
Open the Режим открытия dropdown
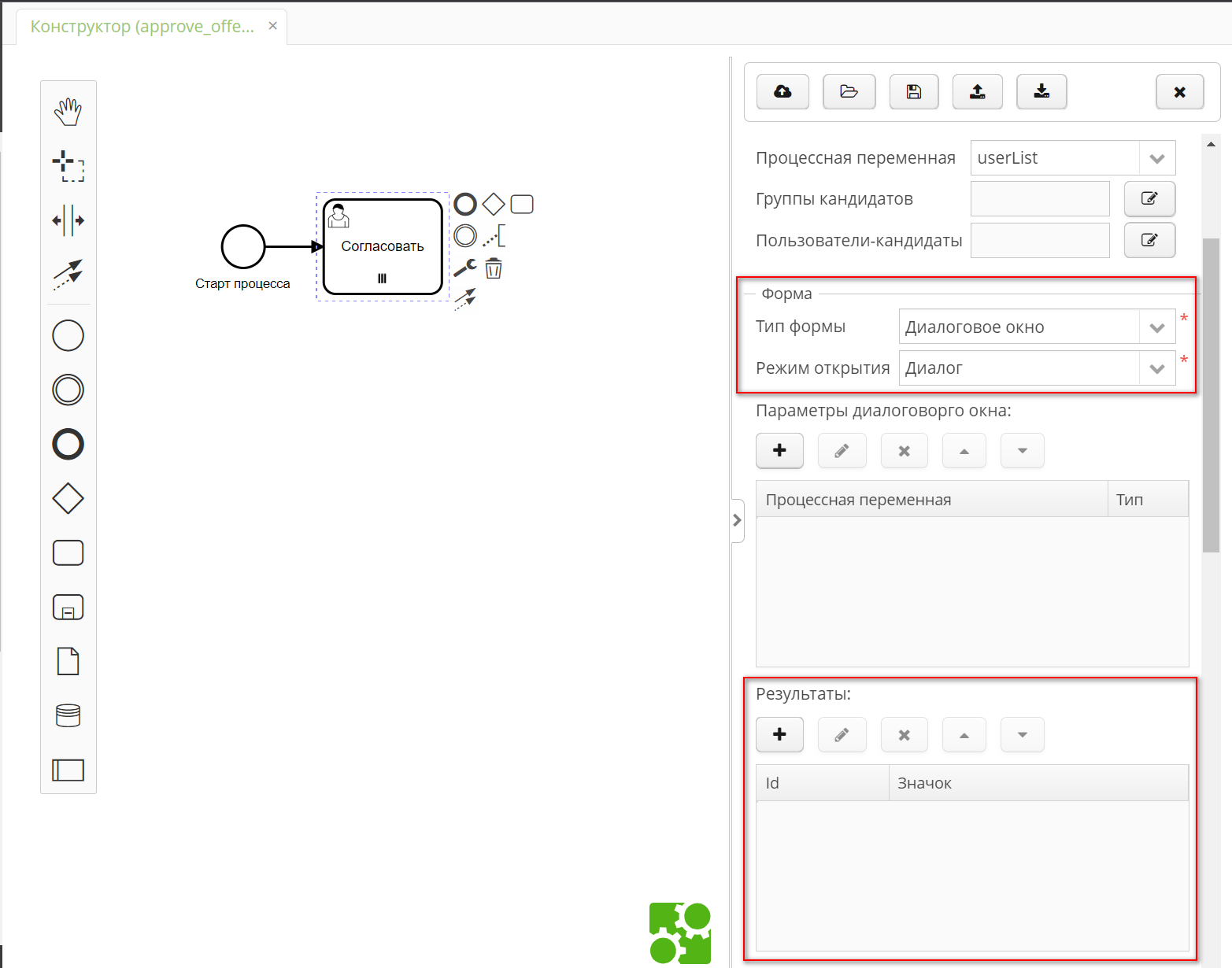point(1156,368)
